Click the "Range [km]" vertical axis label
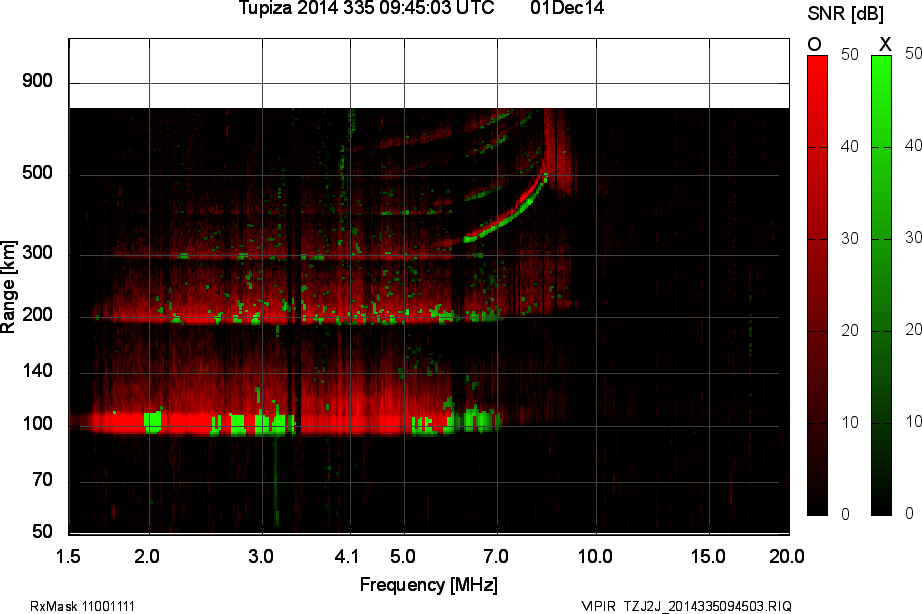This screenshot has height=614, width=922. point(9,286)
